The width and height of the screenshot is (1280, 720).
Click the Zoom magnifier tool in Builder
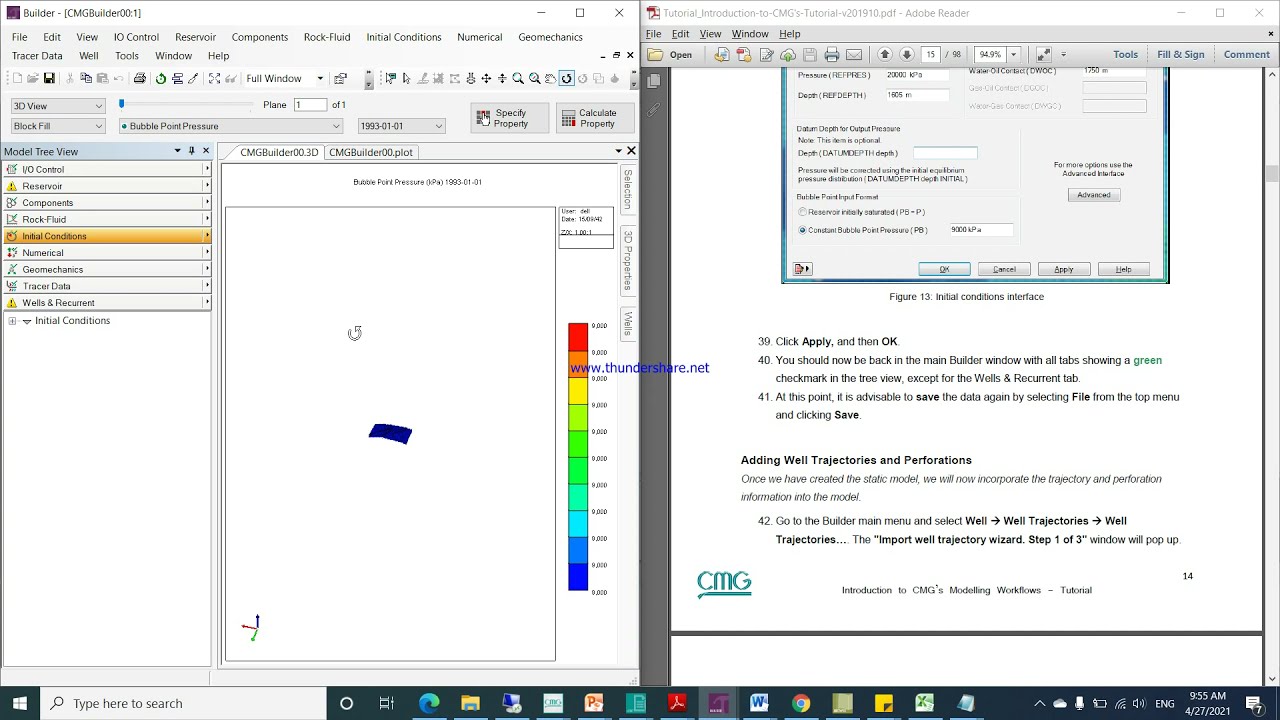point(518,78)
